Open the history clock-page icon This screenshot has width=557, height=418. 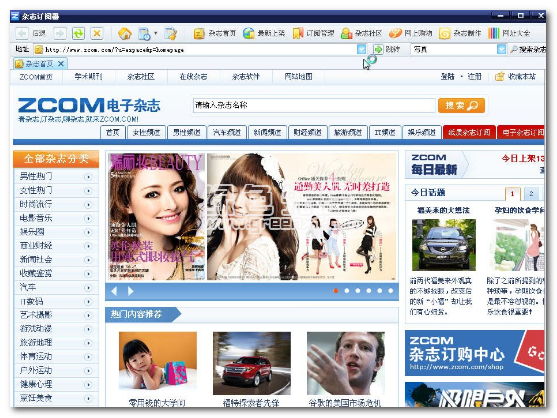coord(144,34)
